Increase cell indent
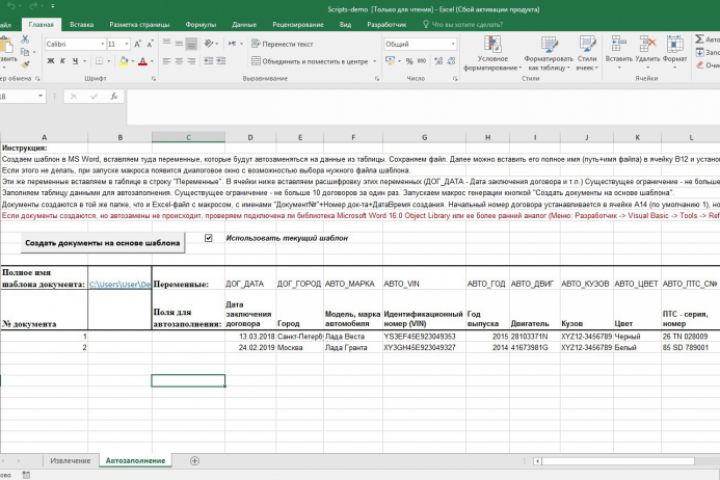This screenshot has width=720, height=480. point(221,61)
